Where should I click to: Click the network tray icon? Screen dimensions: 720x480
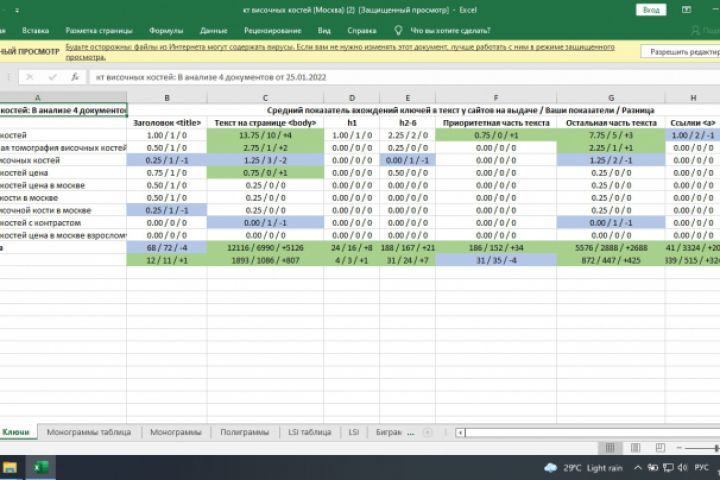click(668, 468)
